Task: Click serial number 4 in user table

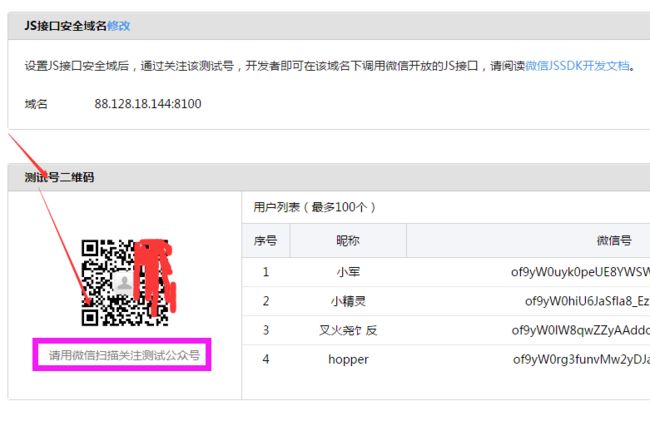Action: (266, 359)
